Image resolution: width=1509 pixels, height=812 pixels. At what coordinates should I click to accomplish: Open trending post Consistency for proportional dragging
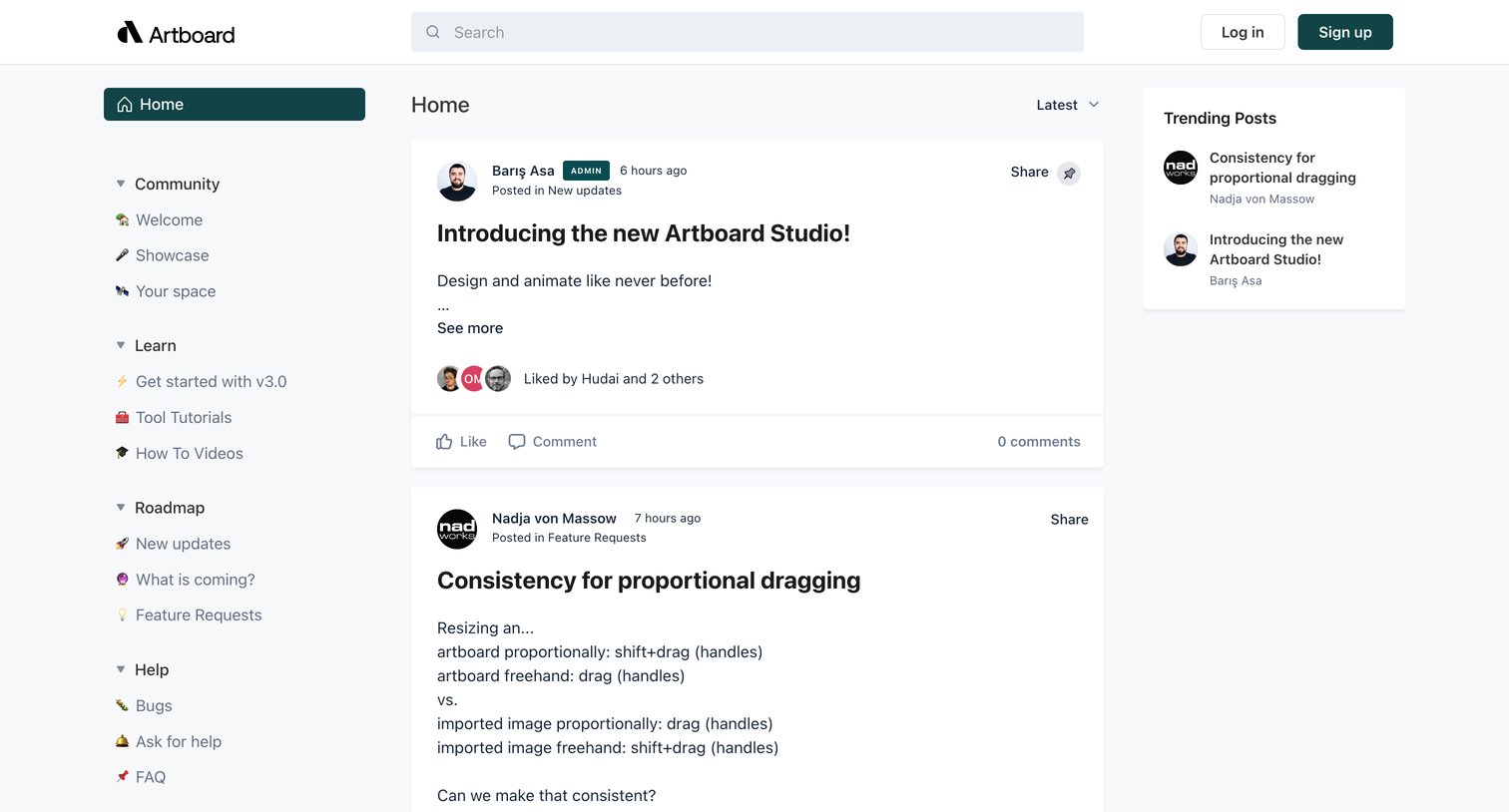click(1282, 168)
